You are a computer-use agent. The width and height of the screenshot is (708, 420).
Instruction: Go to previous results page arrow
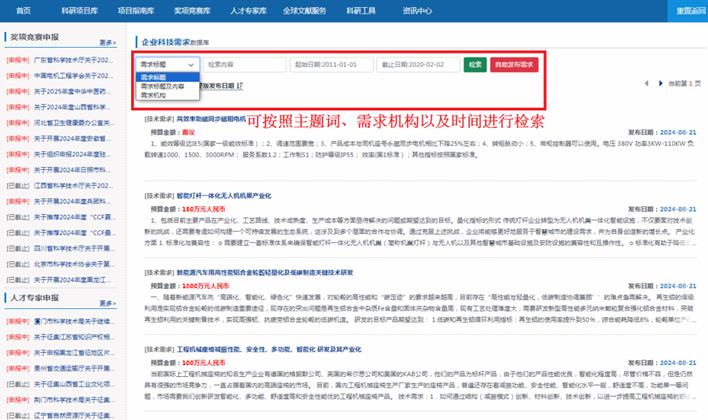(647, 84)
